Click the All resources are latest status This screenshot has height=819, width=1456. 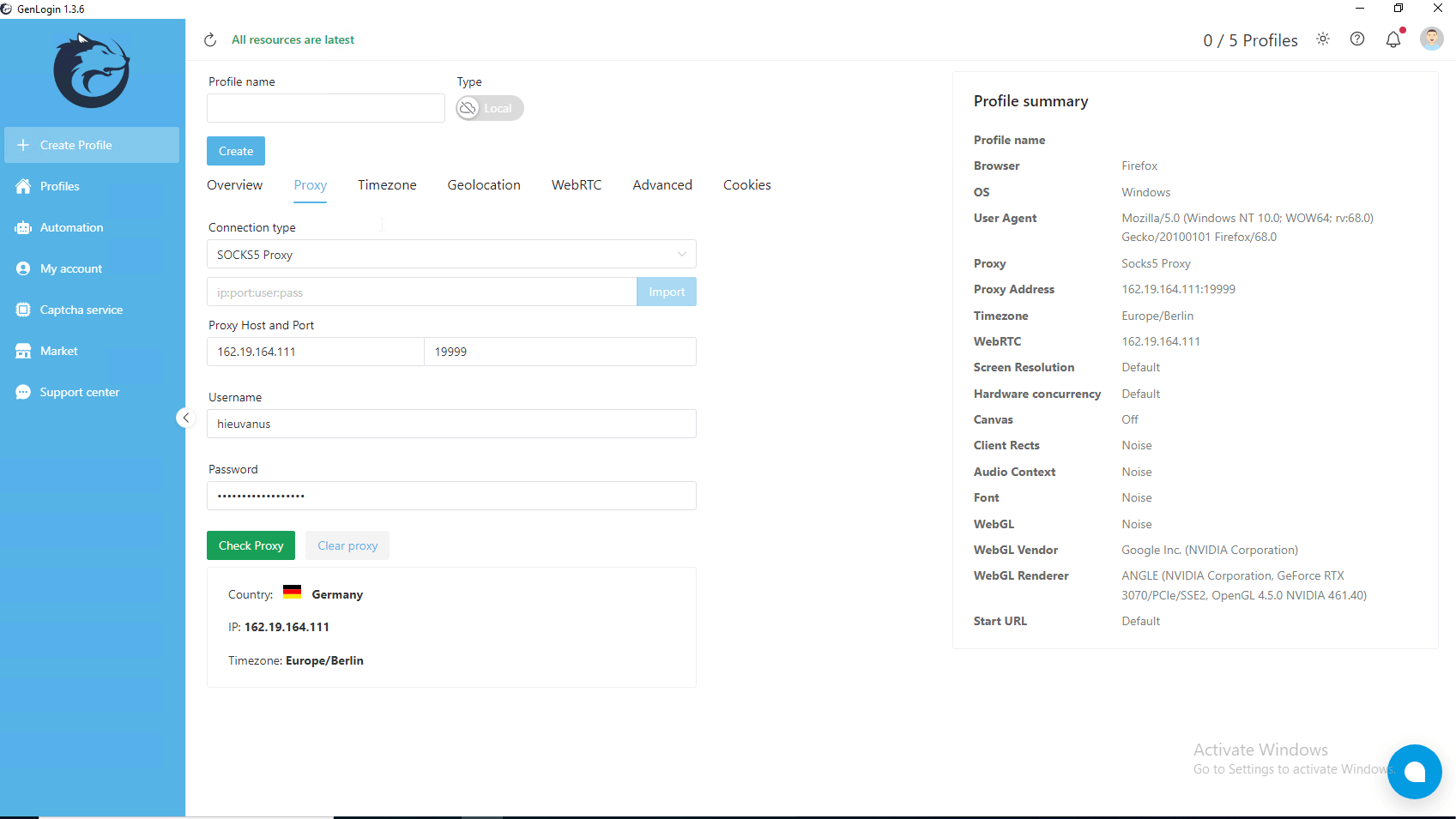[x=293, y=40]
